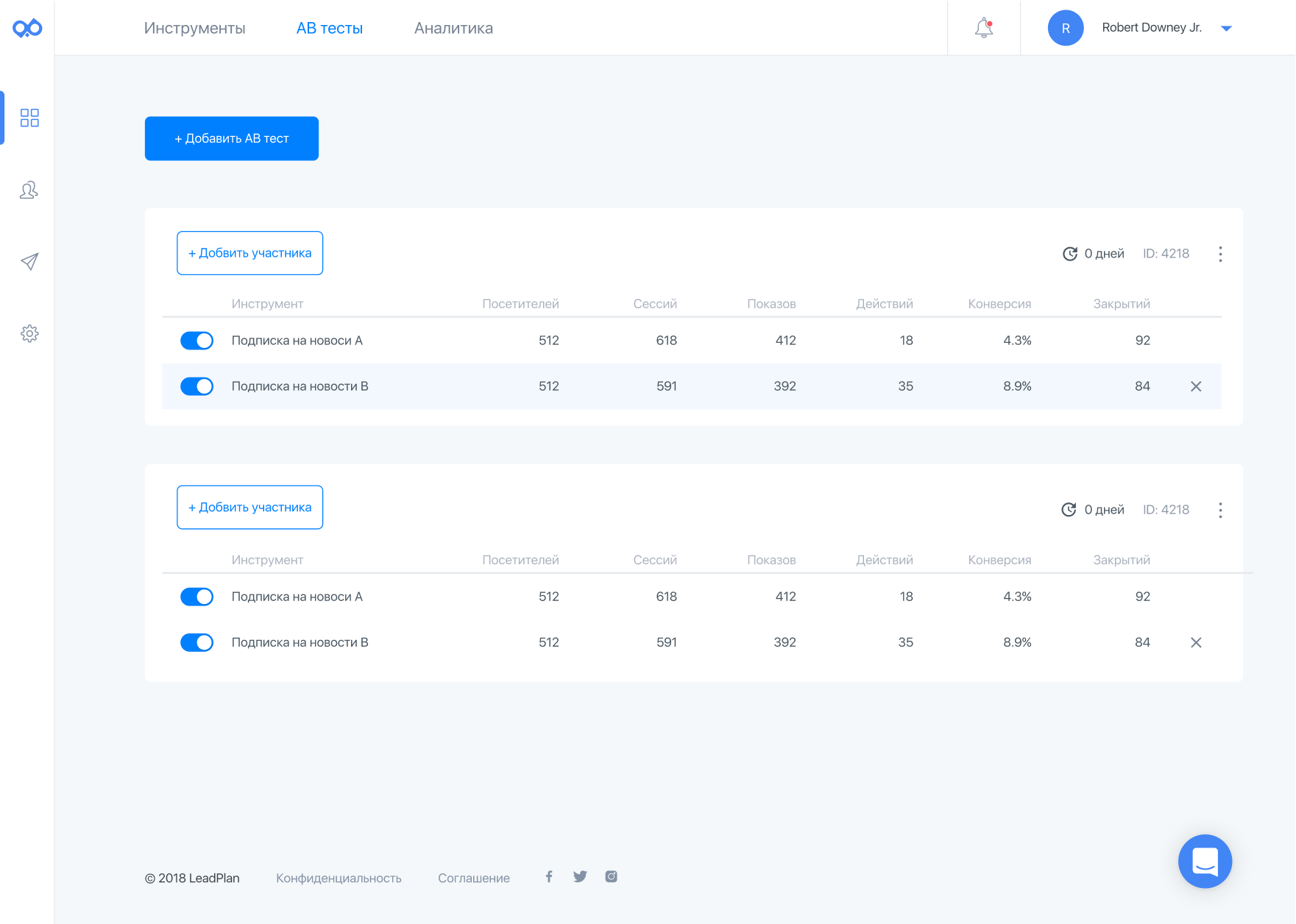Open the Аналитика tab
Viewport: 1296px width, 924px height.
point(453,28)
